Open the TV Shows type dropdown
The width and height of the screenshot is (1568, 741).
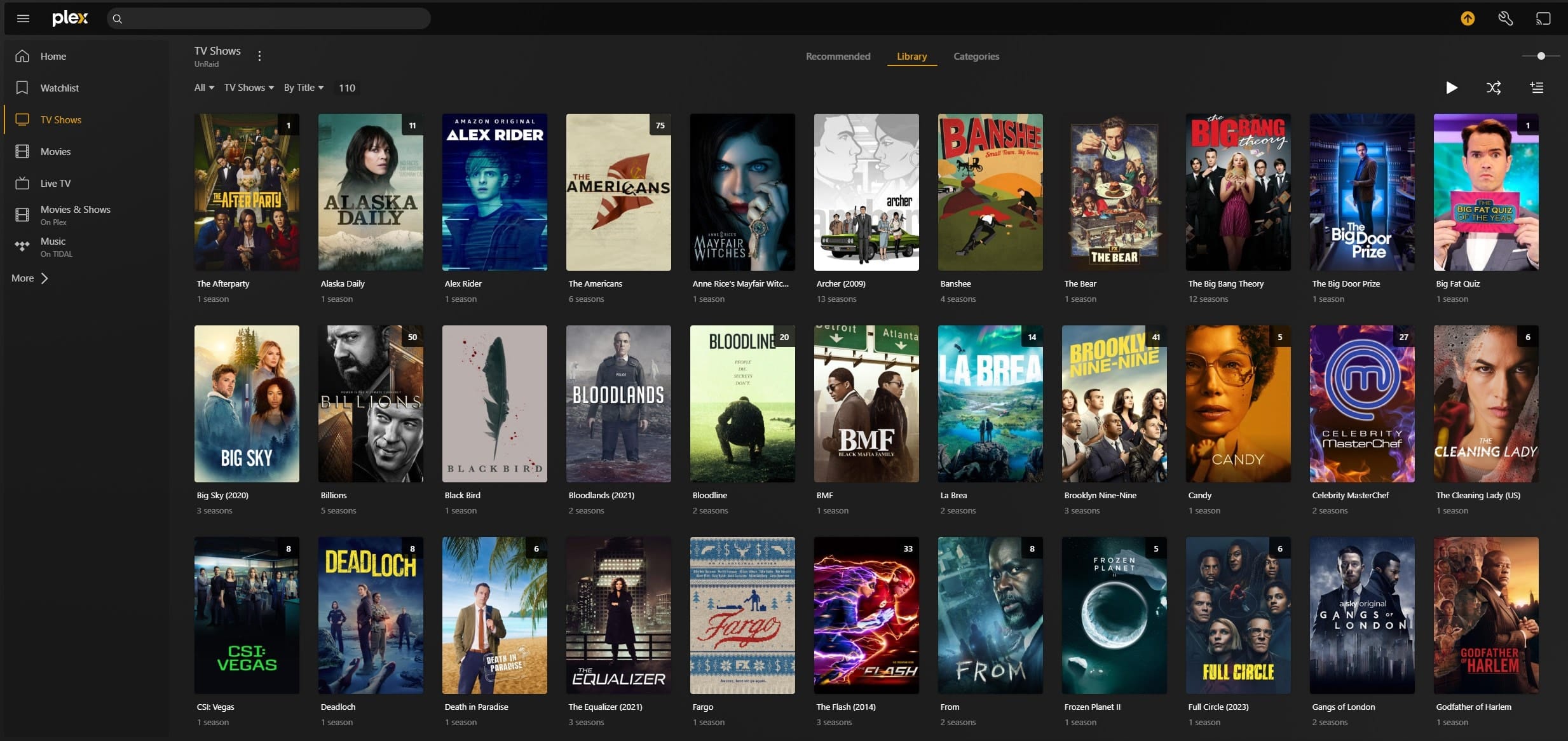click(249, 88)
